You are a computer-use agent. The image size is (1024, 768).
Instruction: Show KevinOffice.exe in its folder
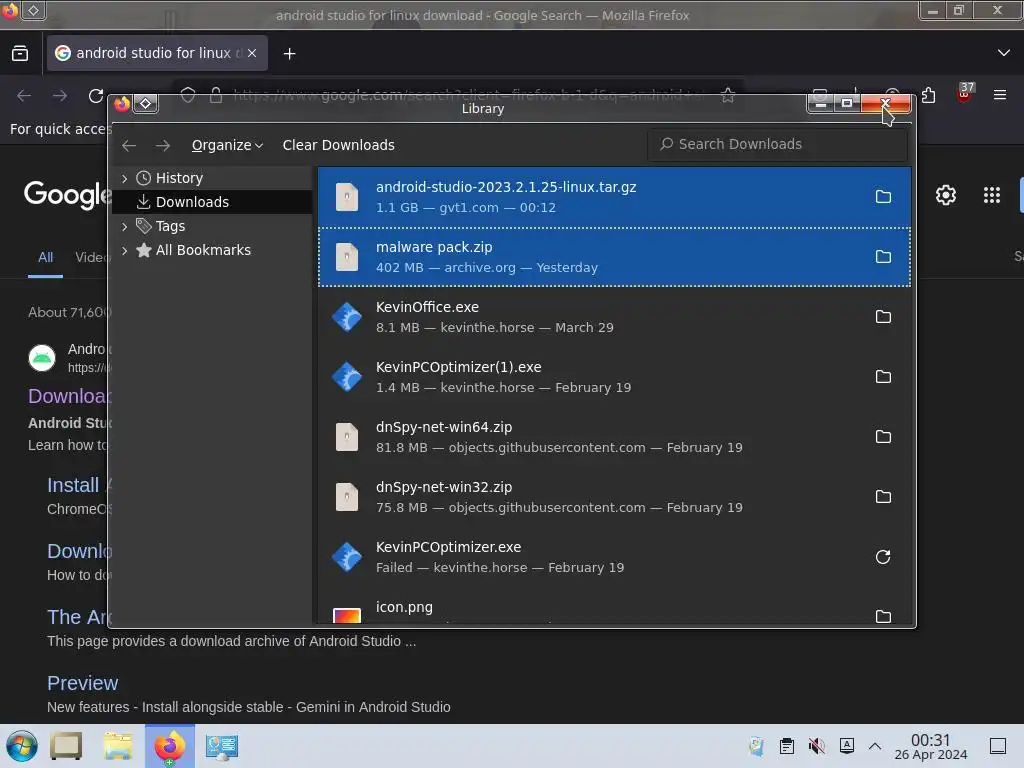point(883,317)
